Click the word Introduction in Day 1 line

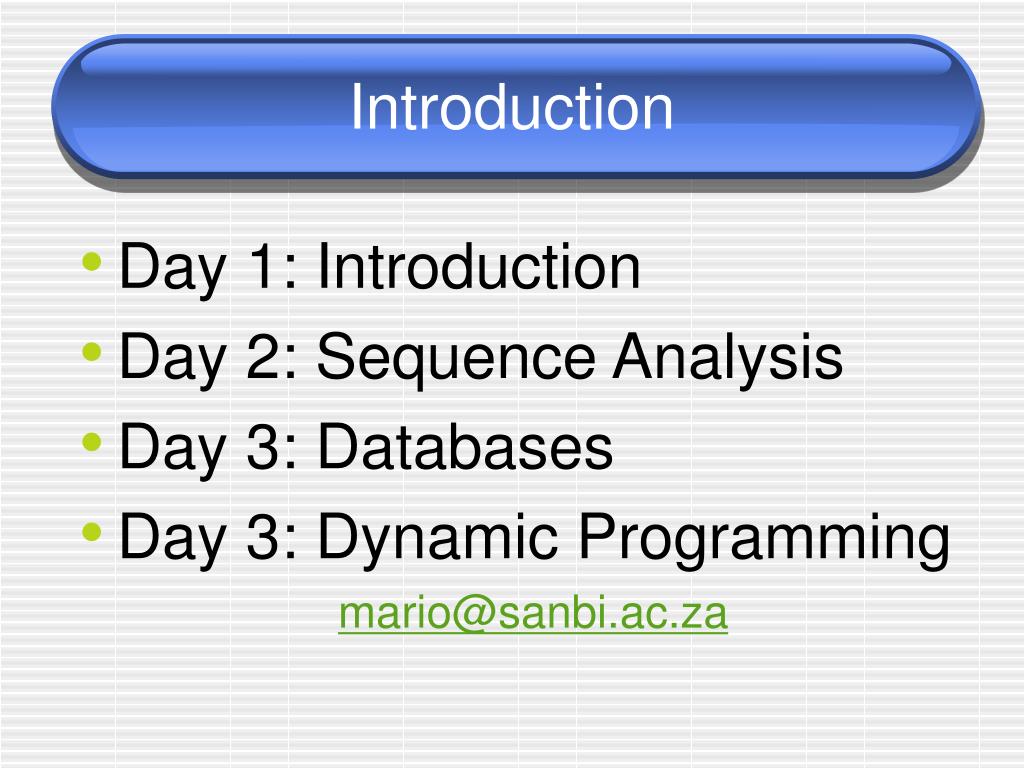[479, 266]
